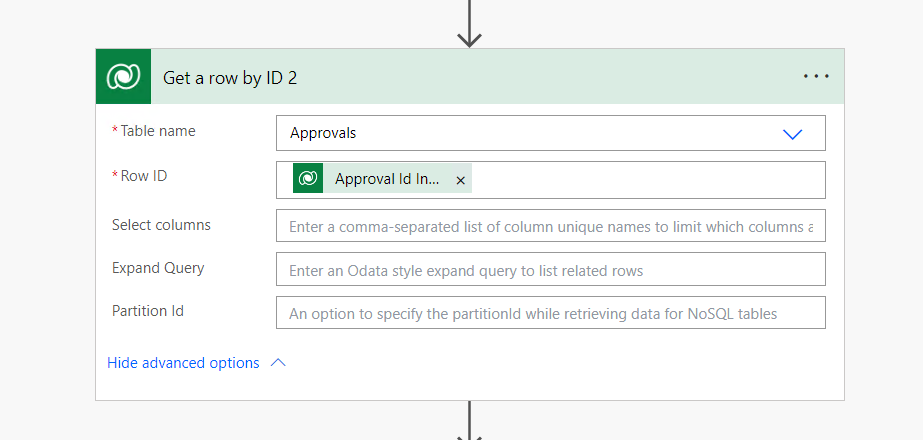923x440 pixels.
Task: Click the arrow connector above the action card
Action: pos(469,24)
